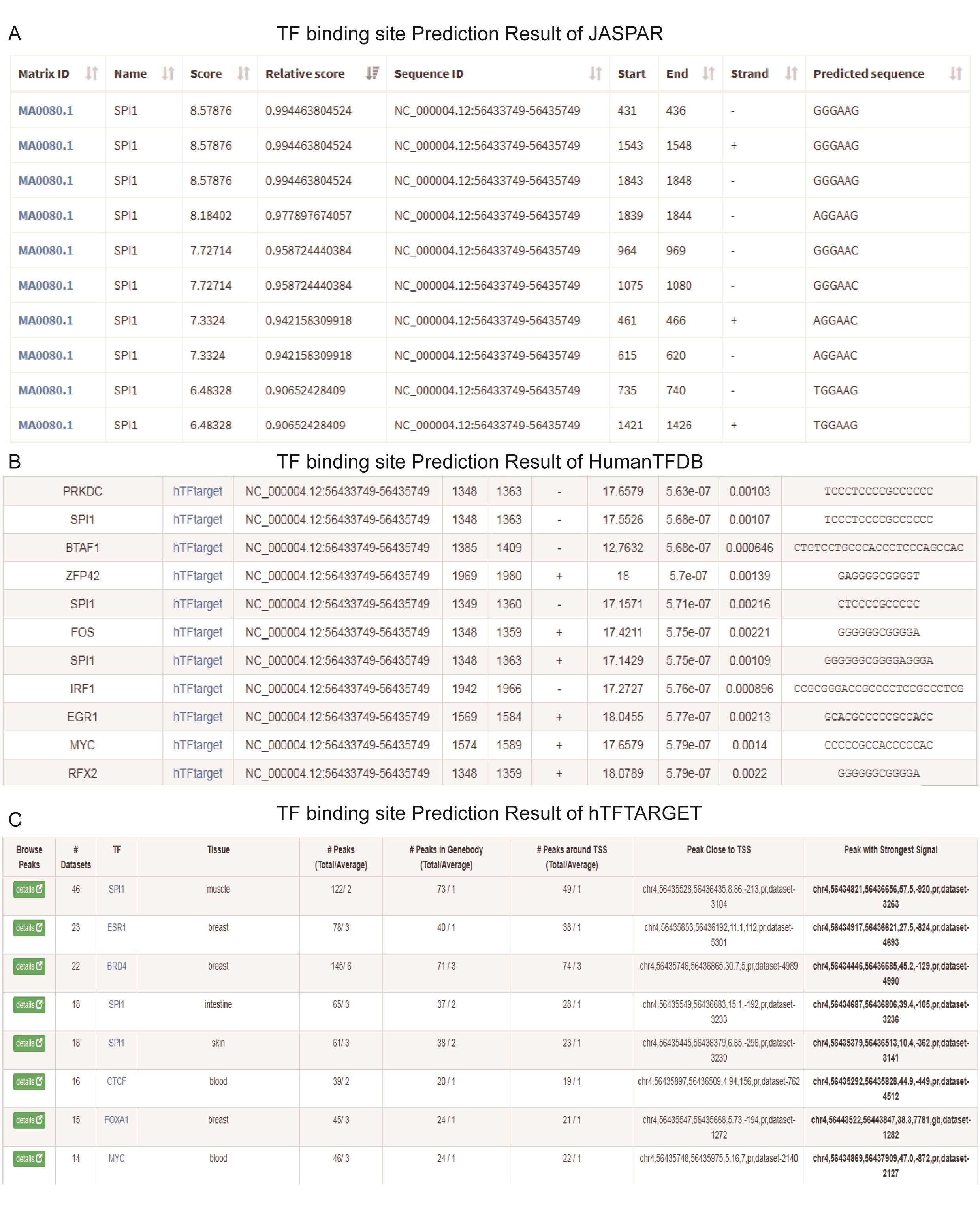Sort by Score using its arrow icon
The image size is (980, 1207).
click(x=243, y=73)
